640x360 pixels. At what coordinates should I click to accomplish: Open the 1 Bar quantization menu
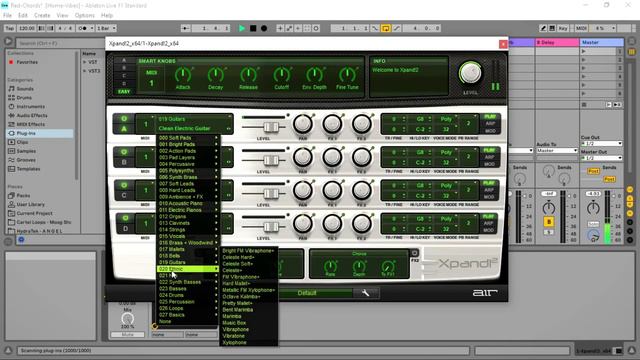pyautogui.click(x=106, y=28)
